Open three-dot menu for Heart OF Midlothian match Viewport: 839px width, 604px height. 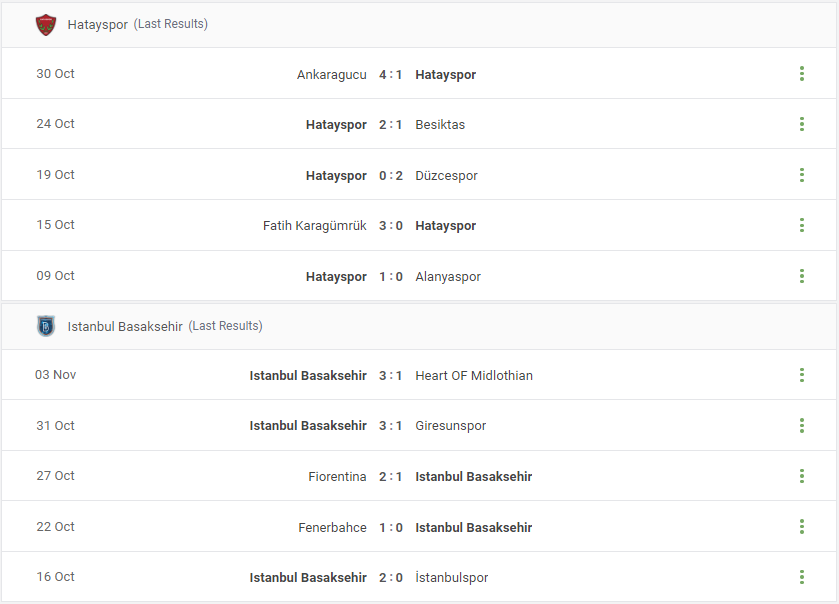pyautogui.click(x=802, y=375)
